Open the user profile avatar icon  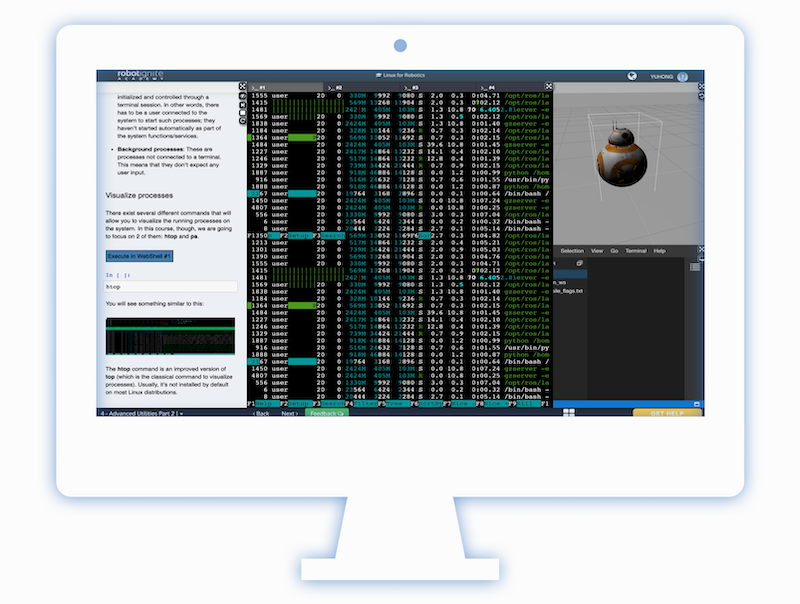(x=682, y=76)
